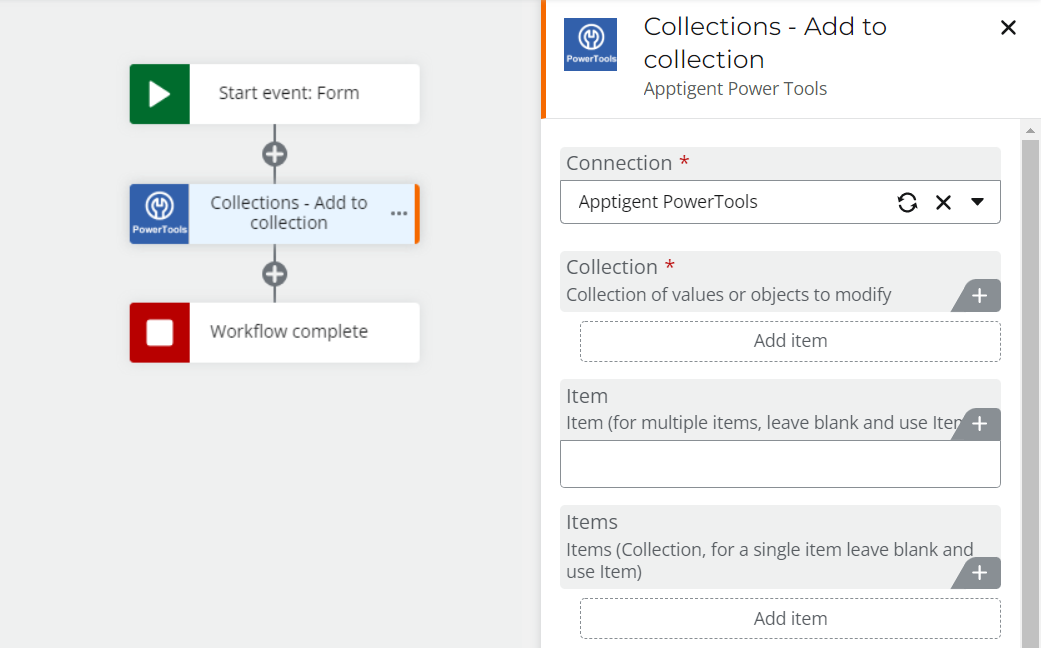
Task: Click the PowerTools icon on the workflow node
Action: 159,214
